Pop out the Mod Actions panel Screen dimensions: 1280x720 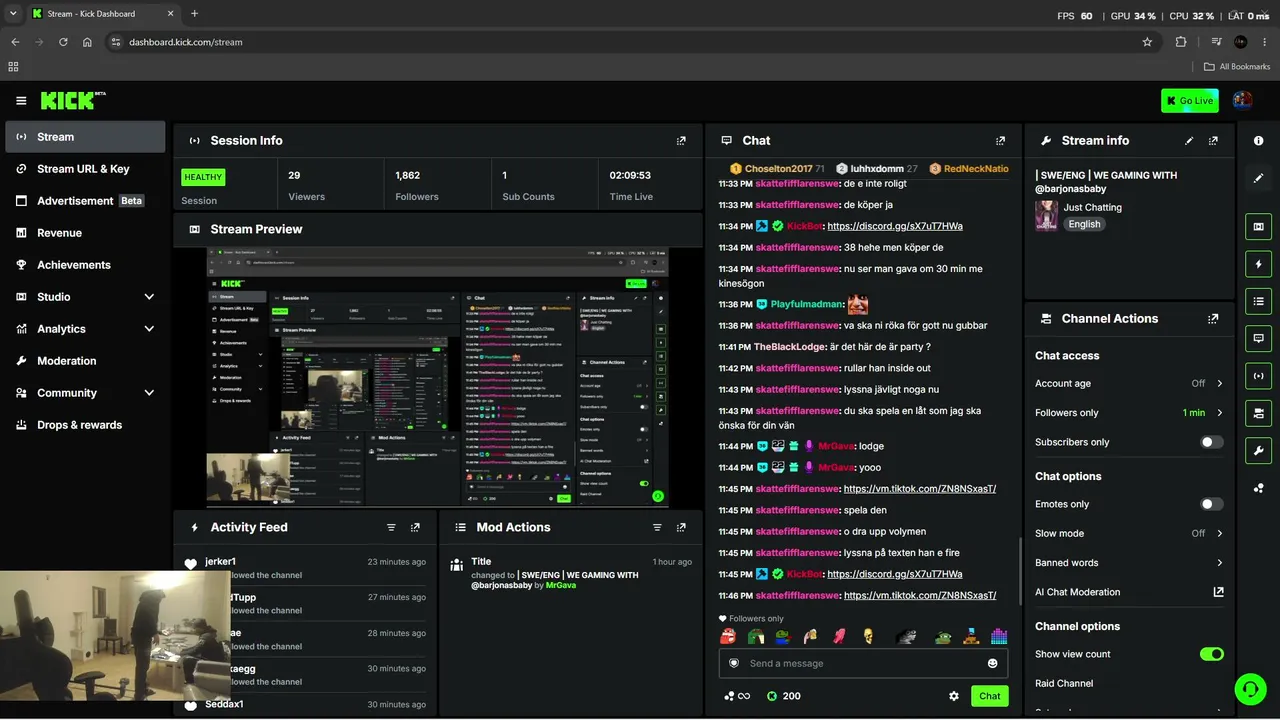(x=681, y=527)
